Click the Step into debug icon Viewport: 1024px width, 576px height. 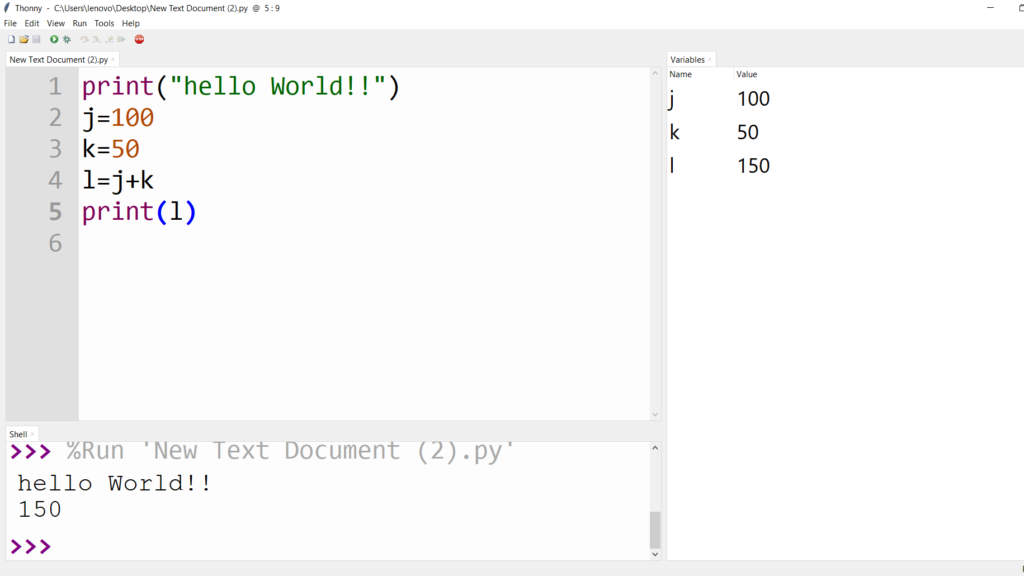[97, 39]
